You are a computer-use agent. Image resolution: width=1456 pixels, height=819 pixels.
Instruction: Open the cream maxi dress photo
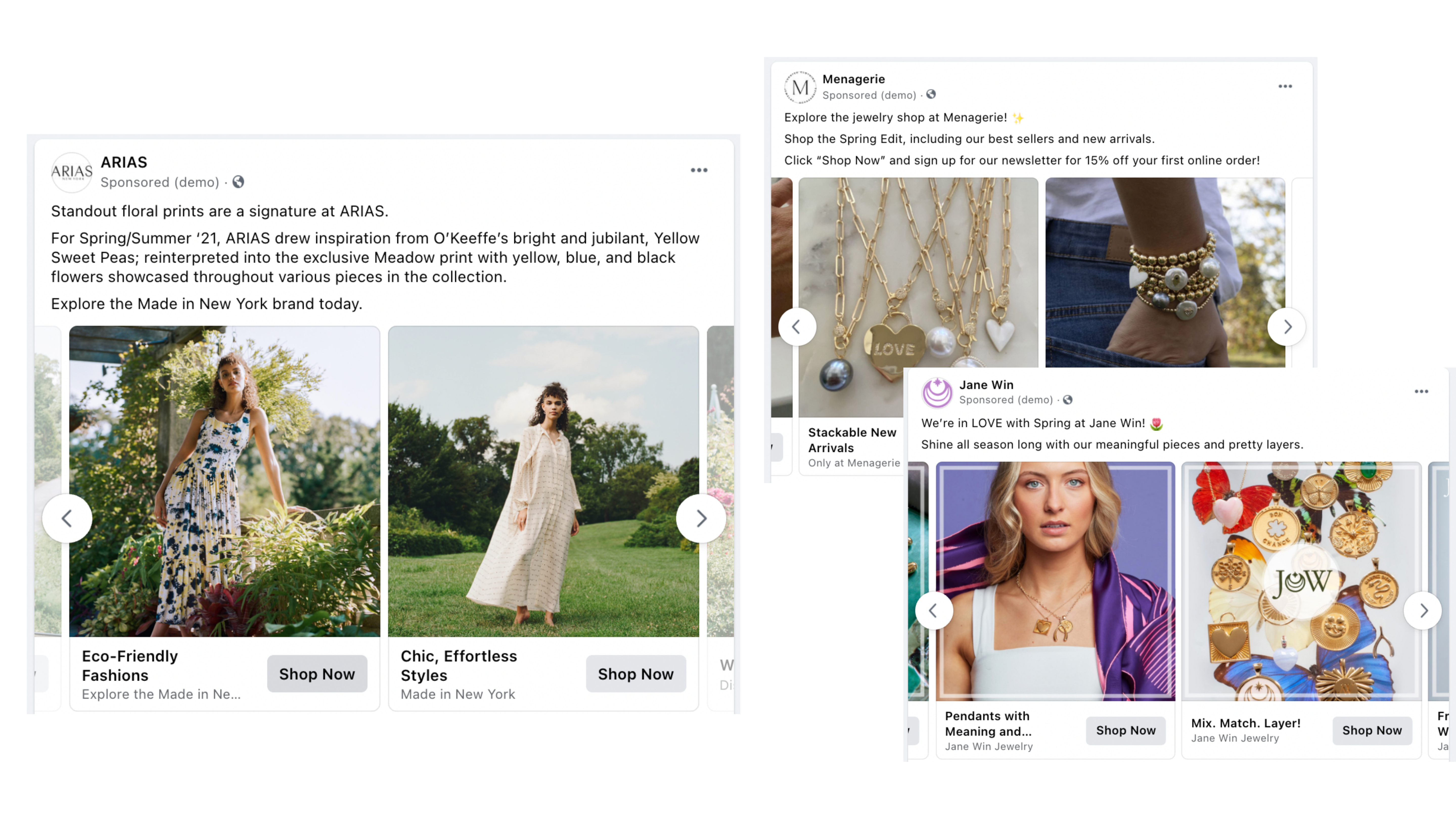point(543,482)
